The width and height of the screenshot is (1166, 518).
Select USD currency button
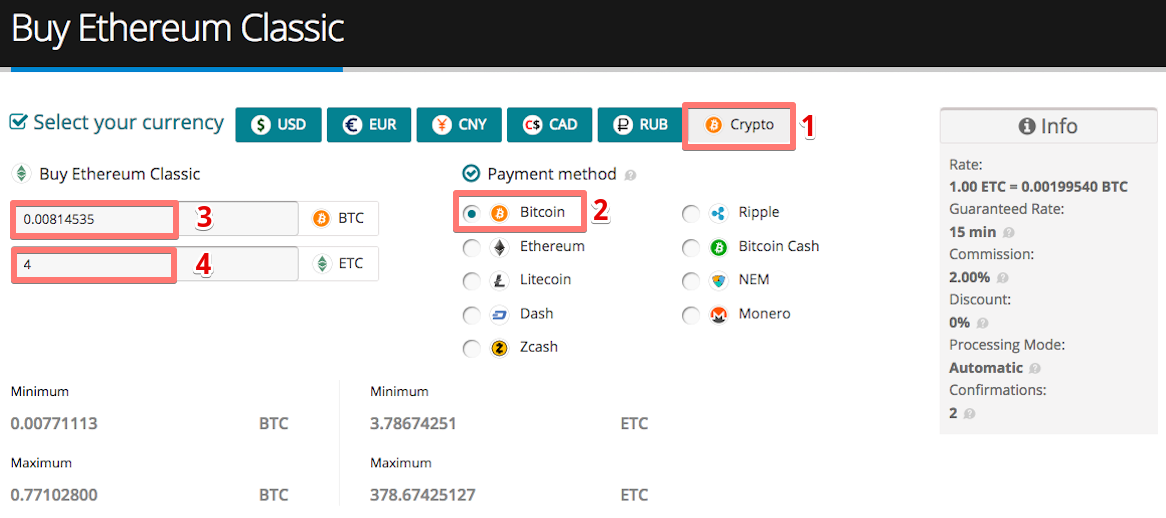coord(278,124)
